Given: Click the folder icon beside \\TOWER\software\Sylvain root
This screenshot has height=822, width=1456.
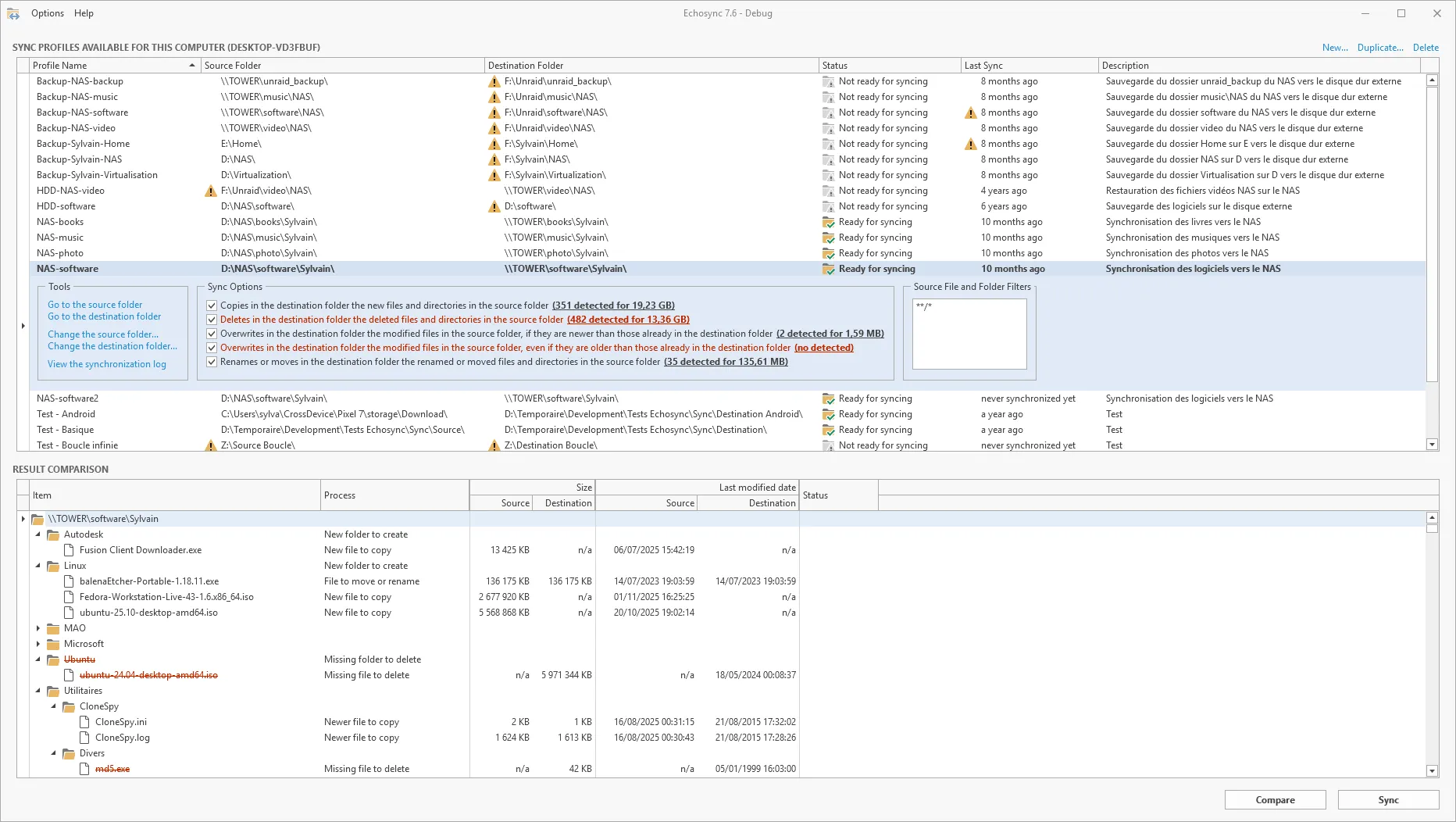Looking at the screenshot, I should (37, 519).
